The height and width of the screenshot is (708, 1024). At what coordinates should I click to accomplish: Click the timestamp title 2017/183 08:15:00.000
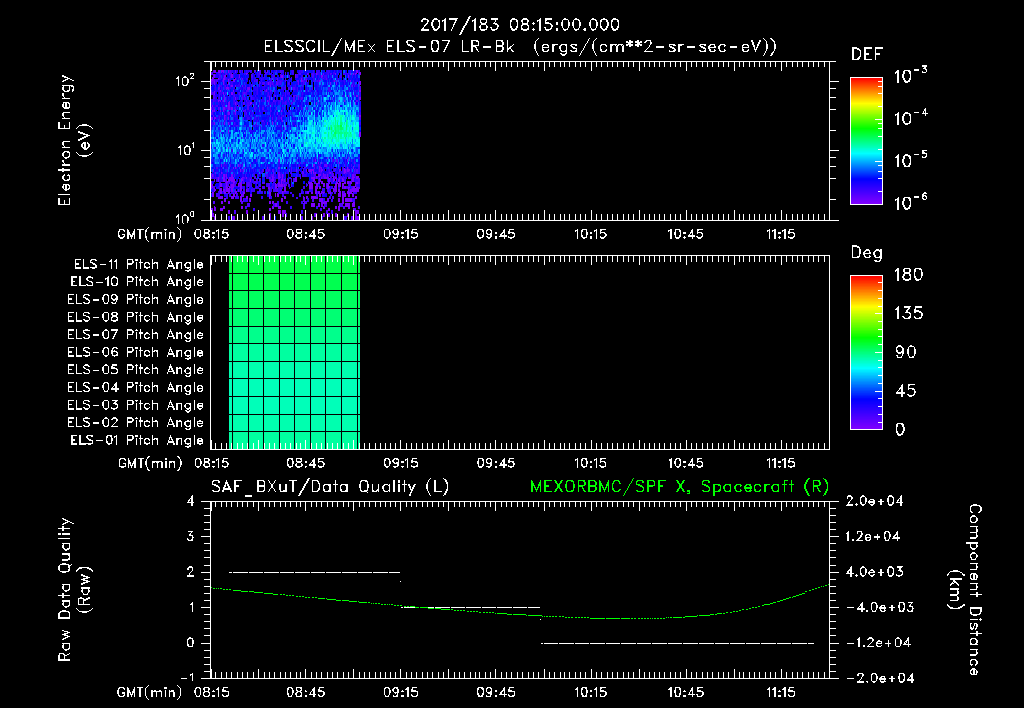(519, 25)
